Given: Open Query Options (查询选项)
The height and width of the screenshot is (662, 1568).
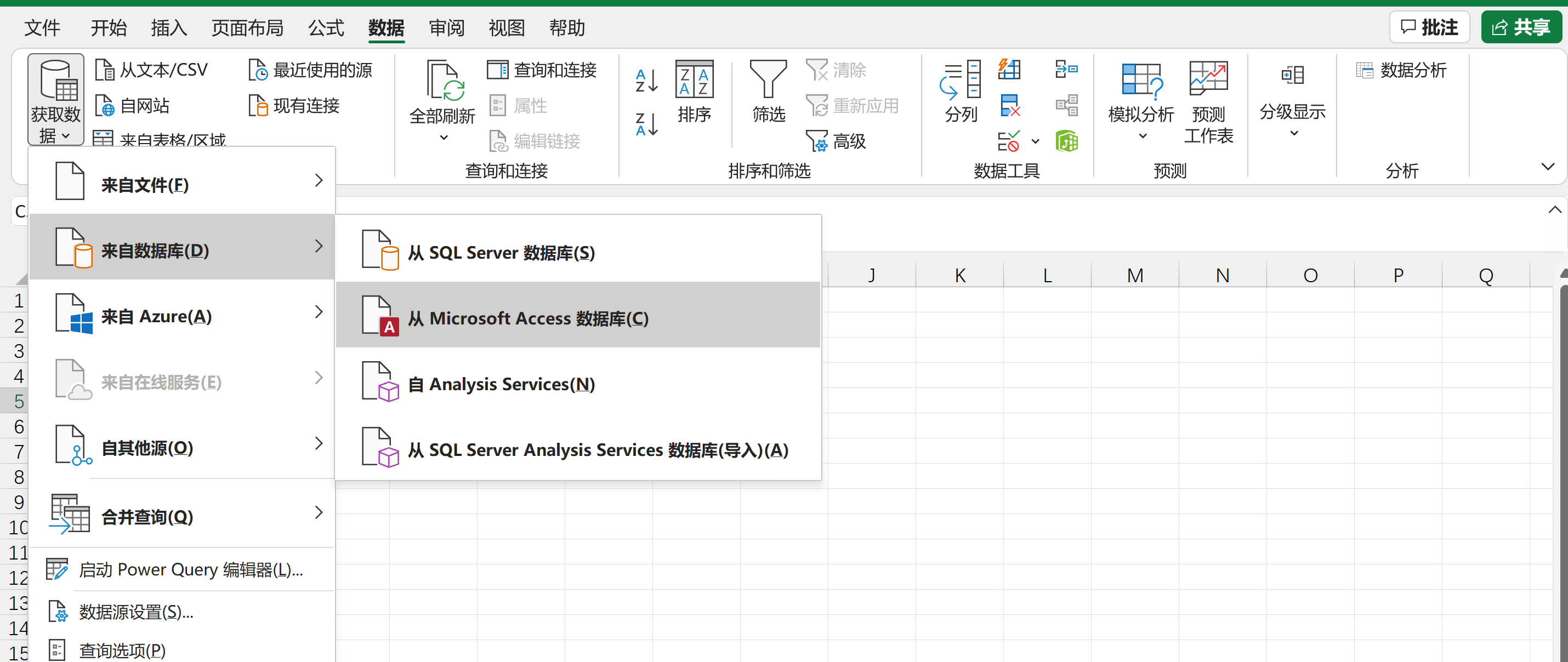Looking at the screenshot, I should pos(182,650).
